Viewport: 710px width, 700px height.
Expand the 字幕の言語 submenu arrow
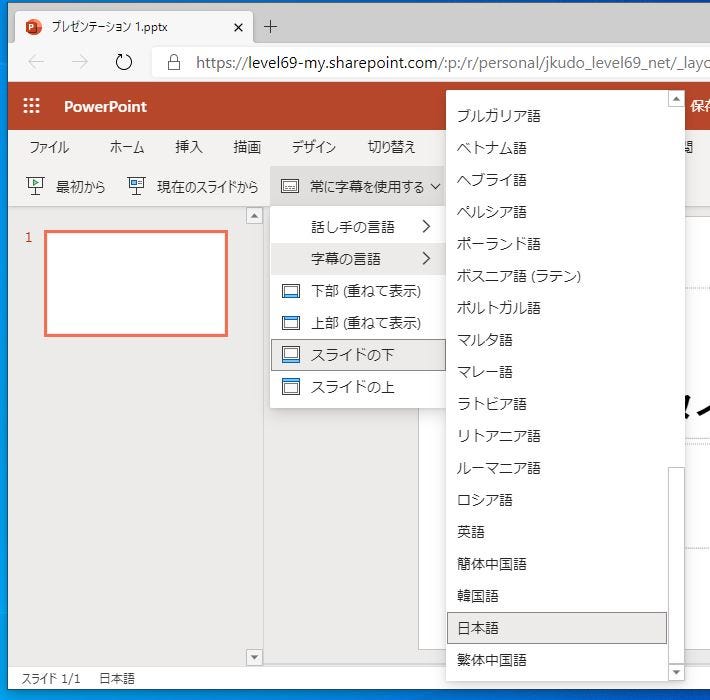[x=426, y=259]
